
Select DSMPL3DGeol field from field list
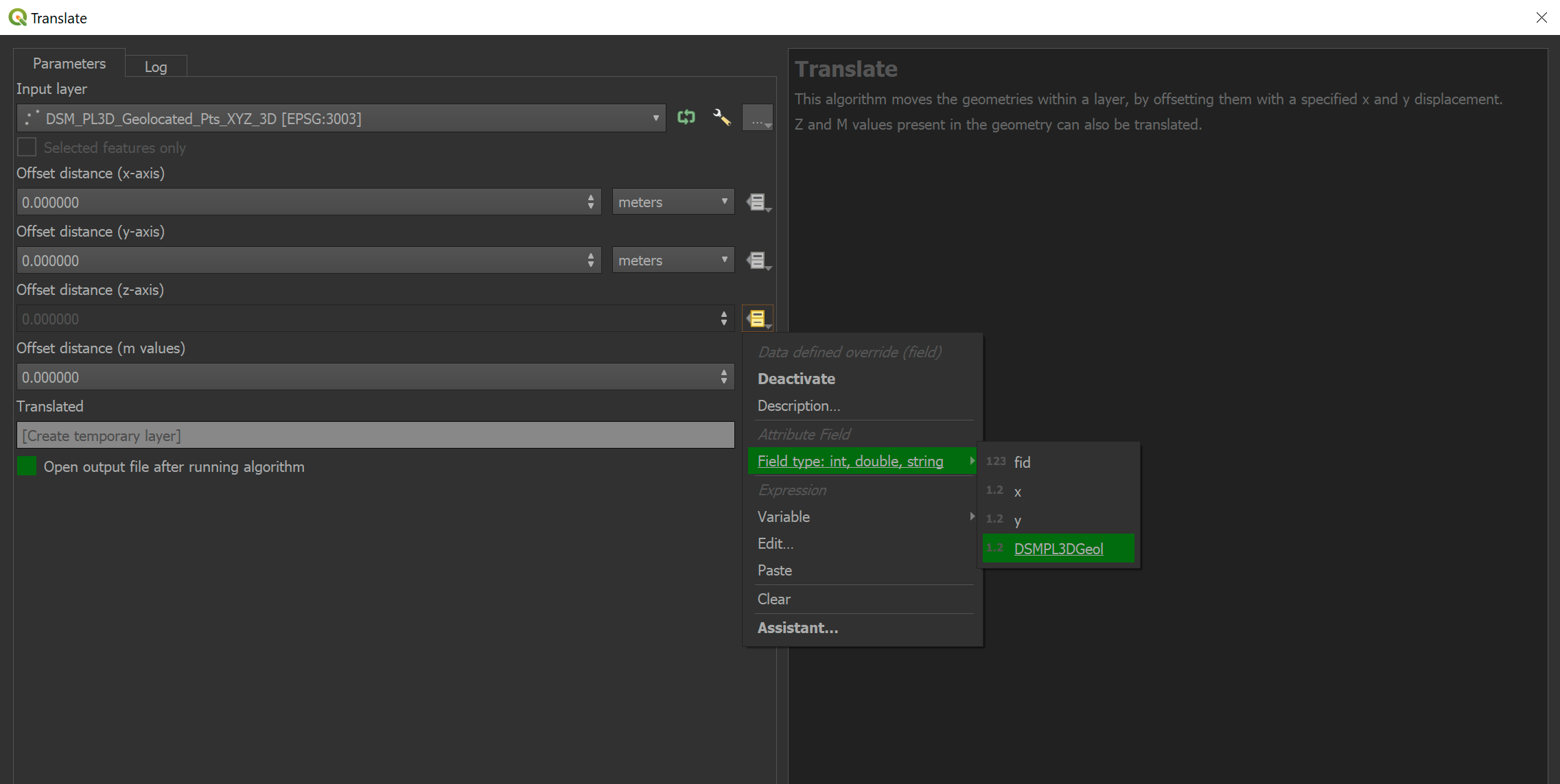pyautogui.click(x=1063, y=548)
